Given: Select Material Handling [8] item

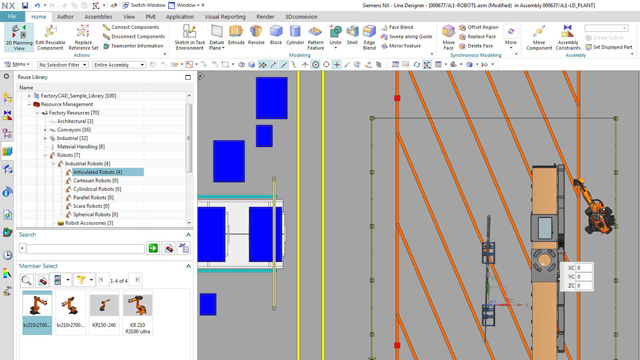Looking at the screenshot, I should (80, 147).
